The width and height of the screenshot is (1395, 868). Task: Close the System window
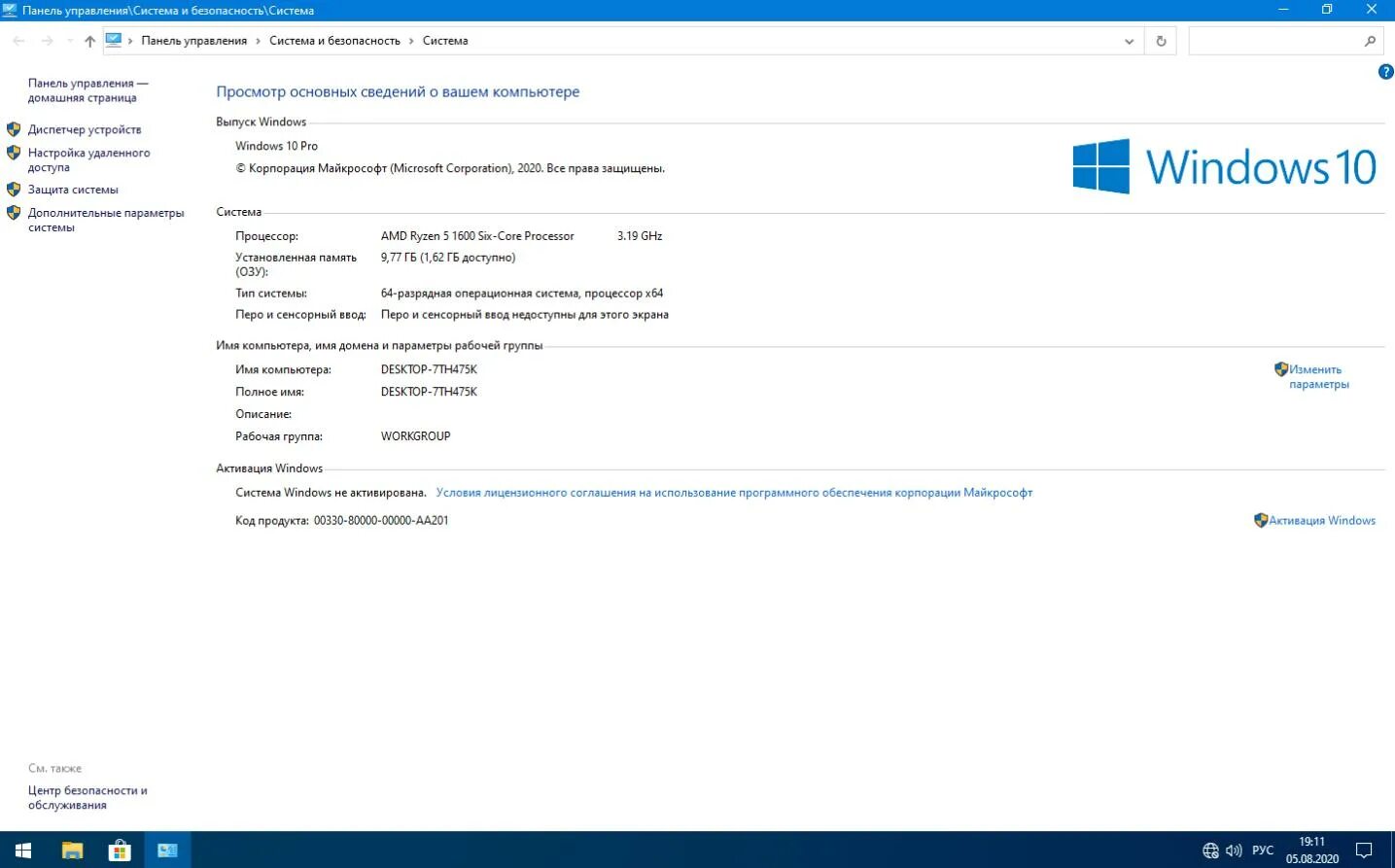click(1372, 10)
